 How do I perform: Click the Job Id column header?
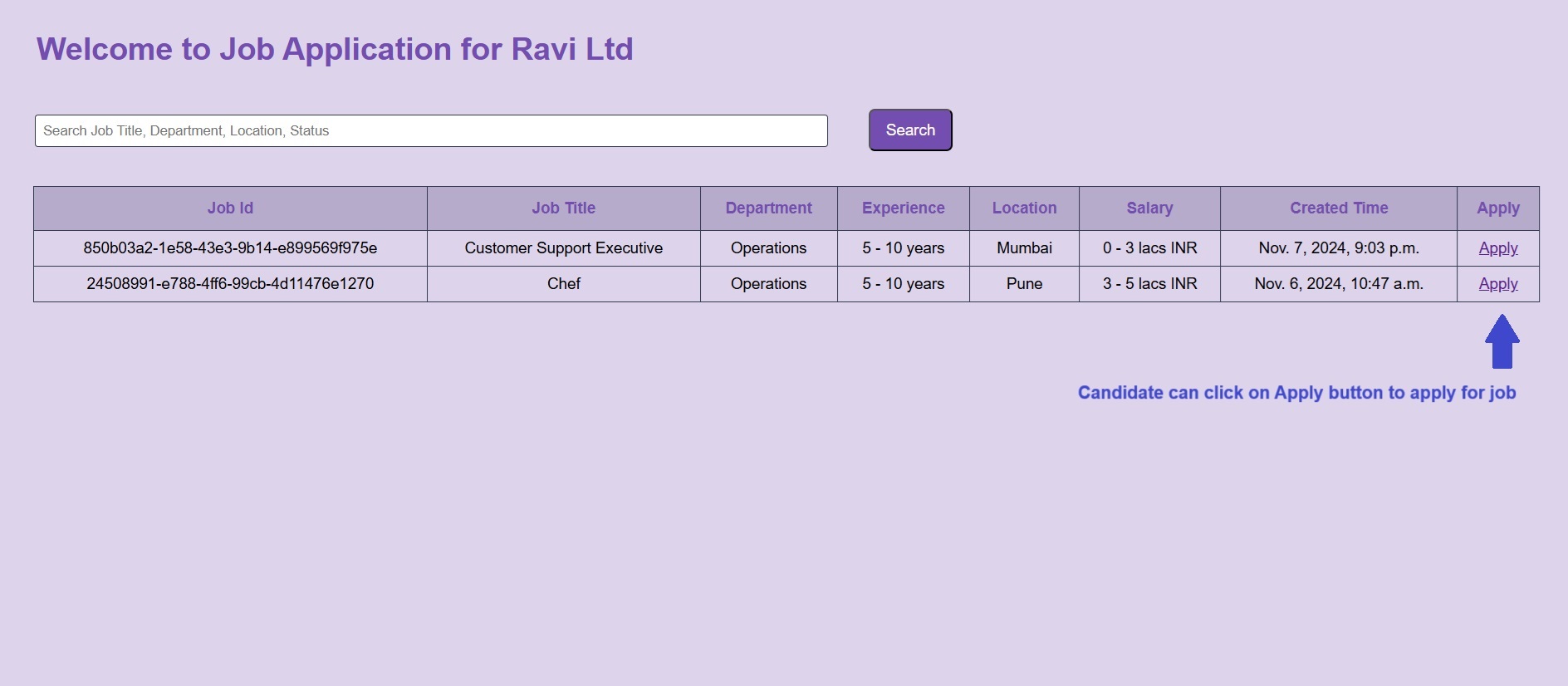coord(230,208)
